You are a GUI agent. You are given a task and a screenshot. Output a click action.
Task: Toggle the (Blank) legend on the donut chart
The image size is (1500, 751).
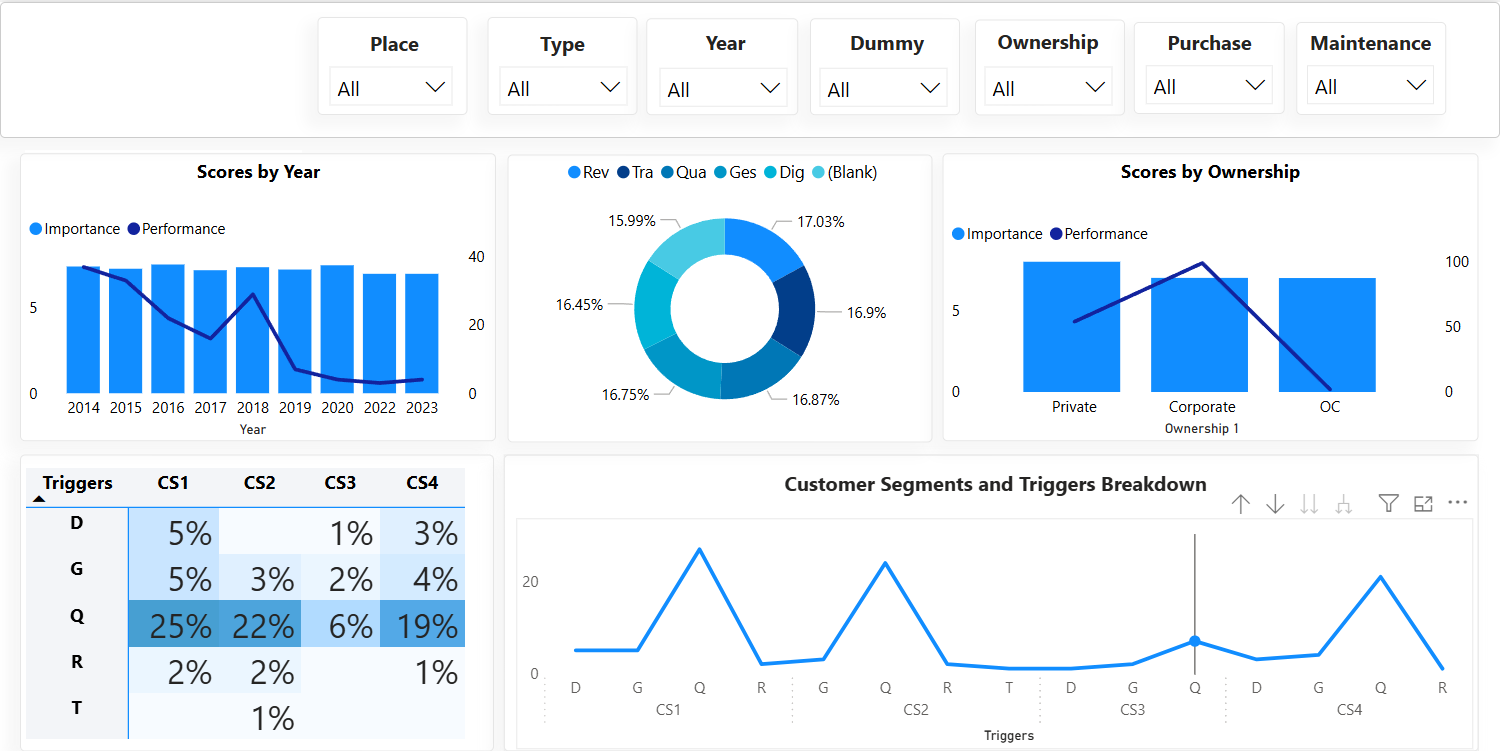tap(845, 172)
